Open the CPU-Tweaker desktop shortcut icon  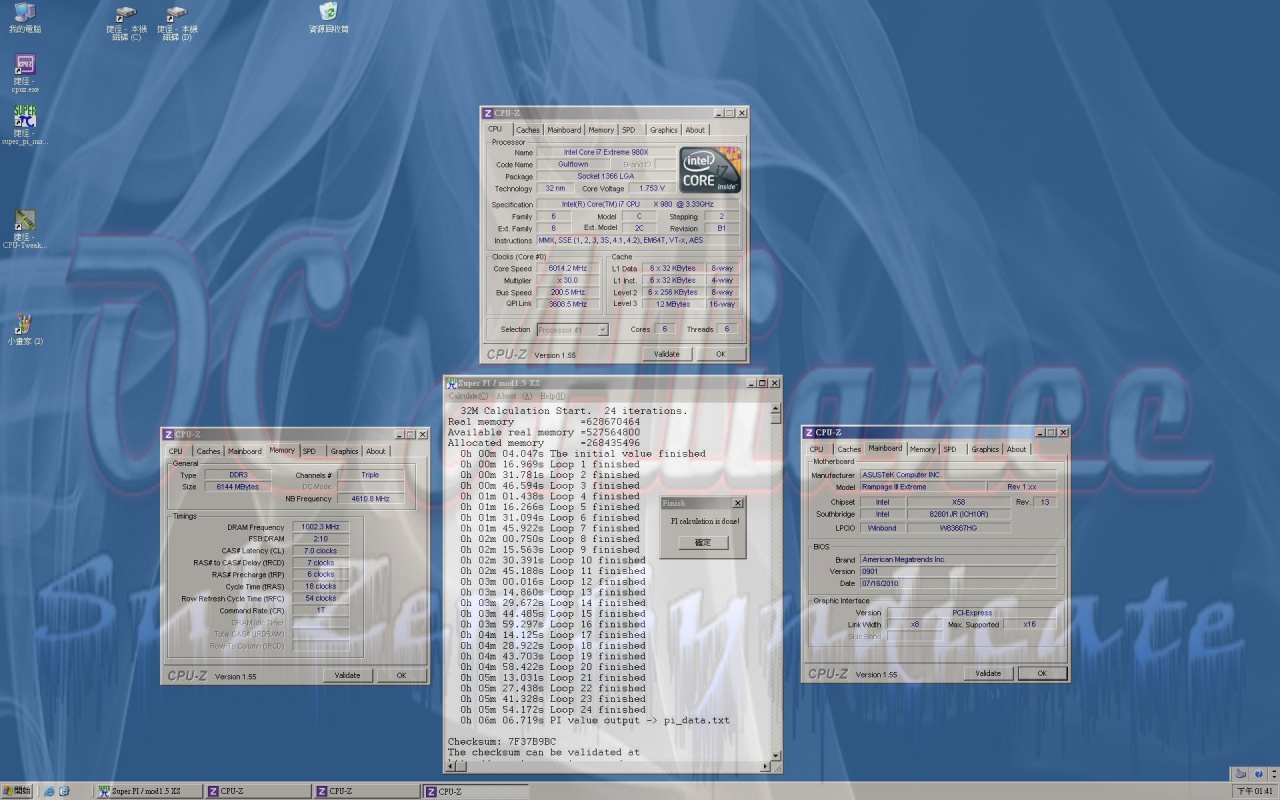[25, 222]
